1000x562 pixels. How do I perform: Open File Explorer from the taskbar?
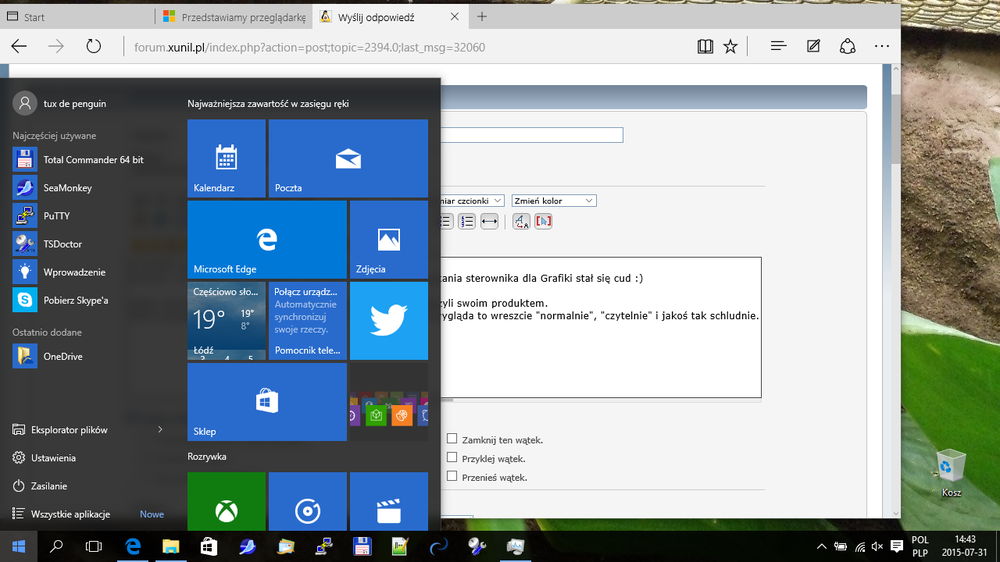click(170, 547)
